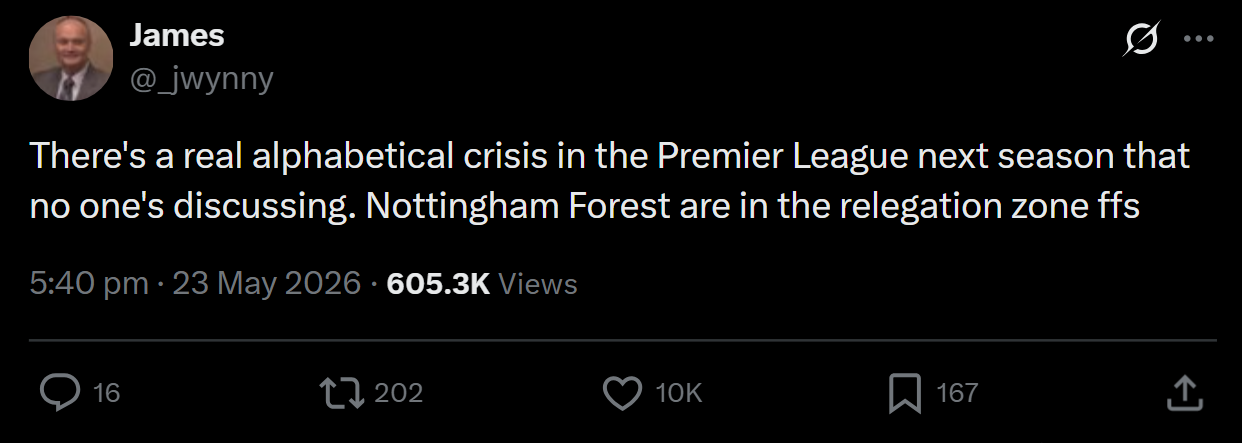Click the reply speech bubble icon
Screen dimensions: 1242x443
point(60,393)
